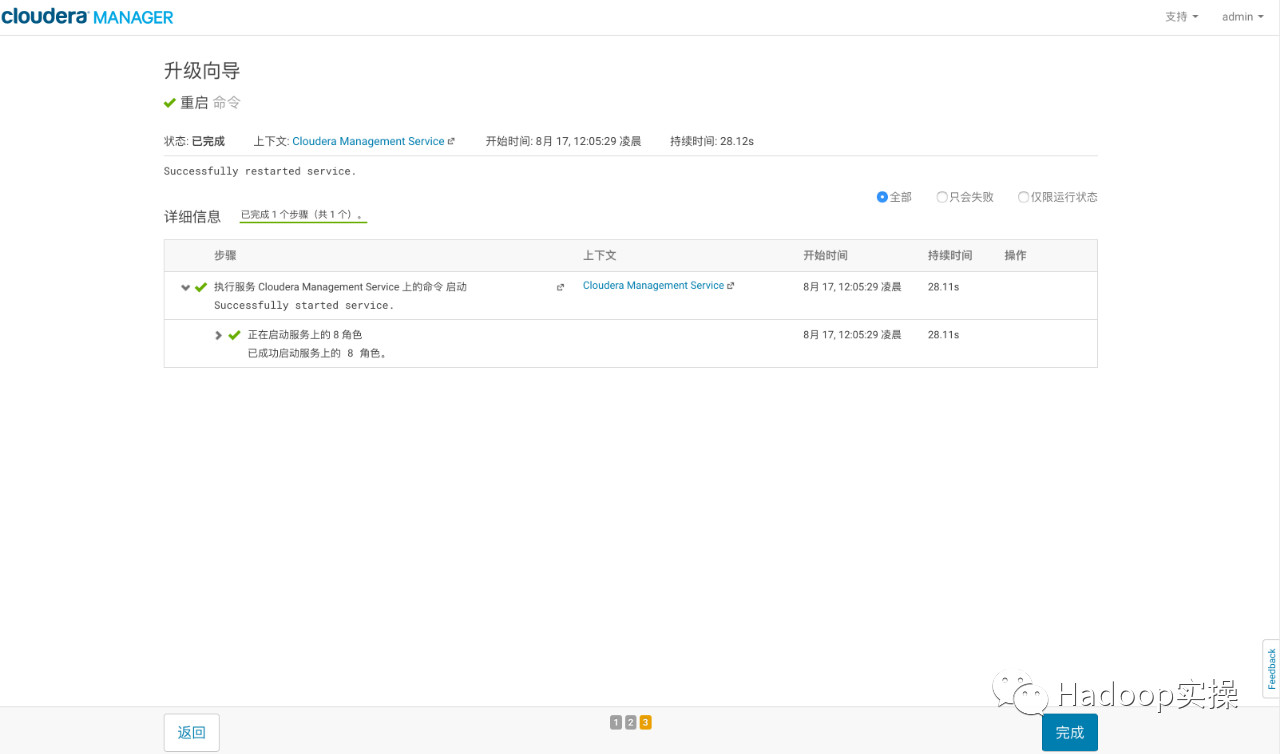Viewport: 1280px width, 754px height.
Task: Open the Feedback side tab
Action: [x=1271, y=669]
